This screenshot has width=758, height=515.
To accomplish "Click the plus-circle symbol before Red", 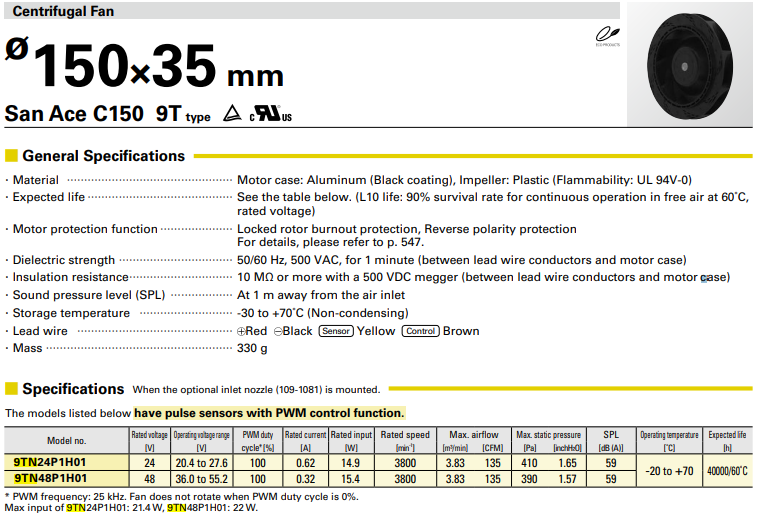I will [241, 331].
